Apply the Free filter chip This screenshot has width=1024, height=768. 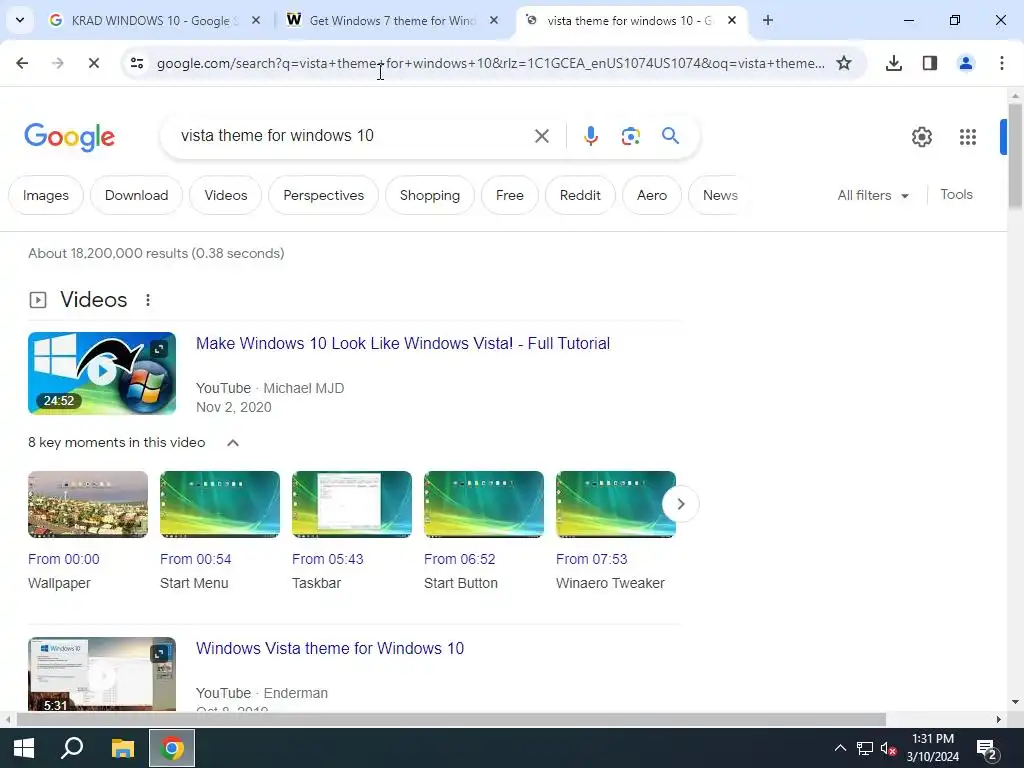click(x=509, y=195)
